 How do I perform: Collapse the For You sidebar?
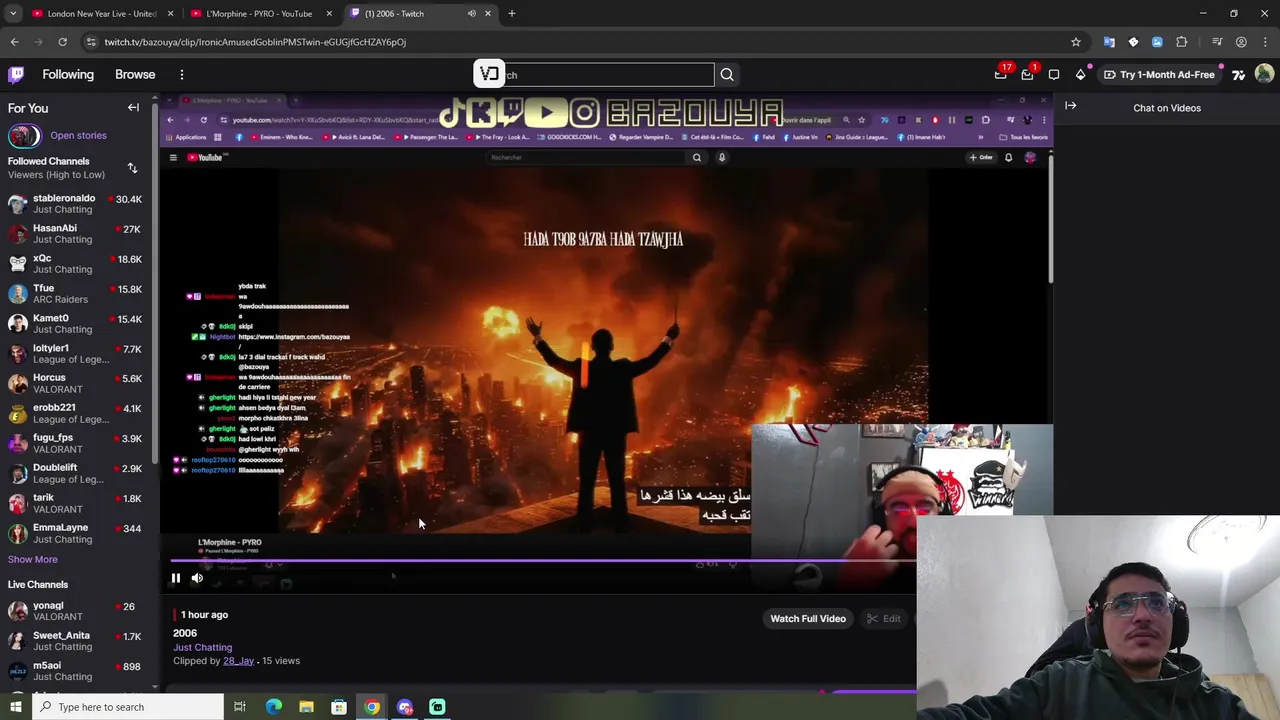point(133,108)
